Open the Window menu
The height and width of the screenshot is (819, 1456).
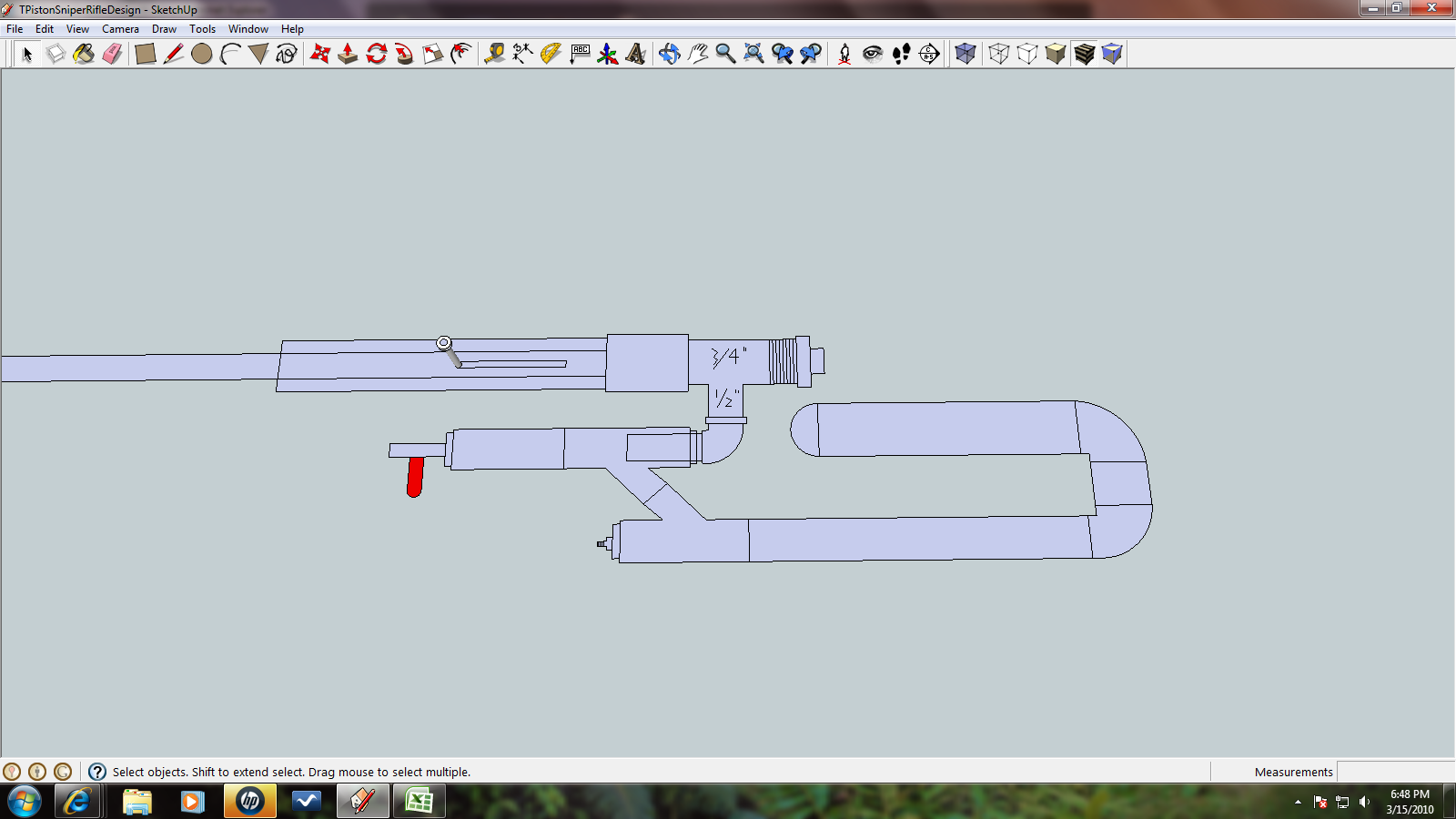[x=248, y=29]
